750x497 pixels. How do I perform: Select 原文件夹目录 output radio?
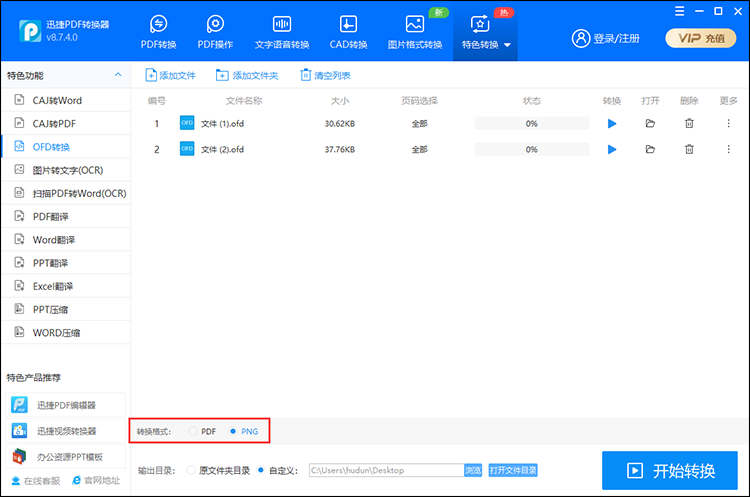tap(191, 470)
